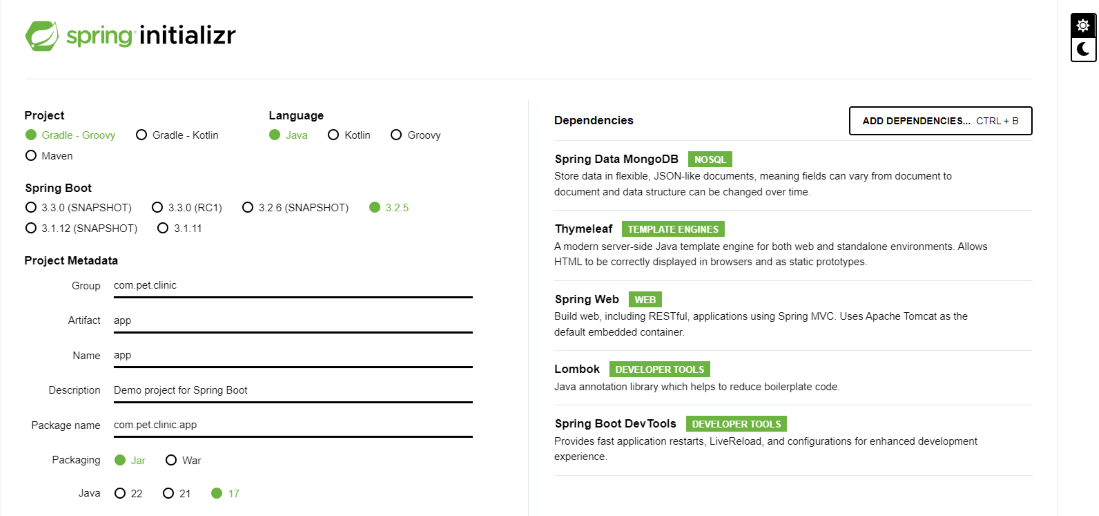Click the Group input field

tap(292, 286)
